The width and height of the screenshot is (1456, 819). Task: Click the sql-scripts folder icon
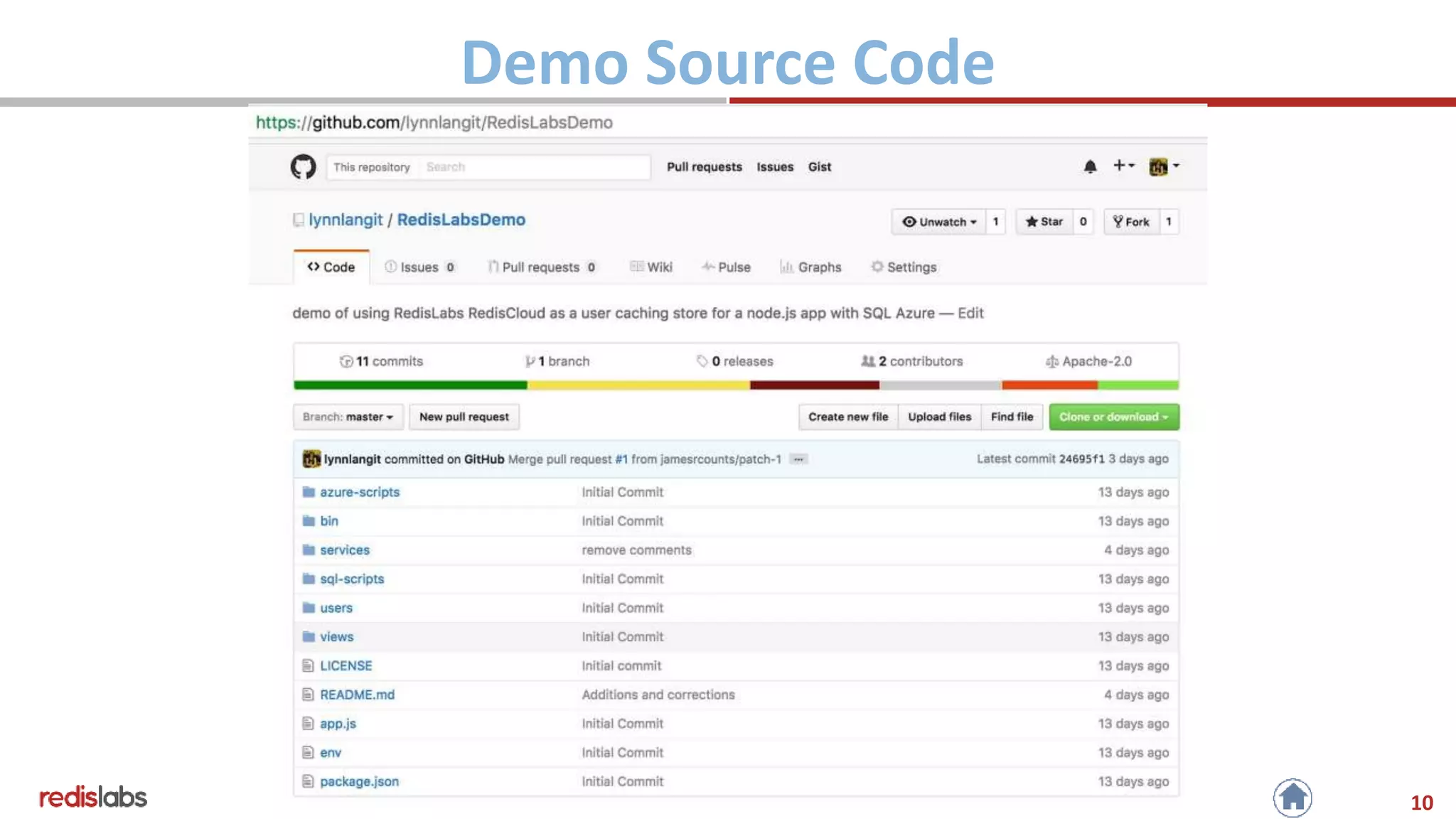pyautogui.click(x=308, y=579)
